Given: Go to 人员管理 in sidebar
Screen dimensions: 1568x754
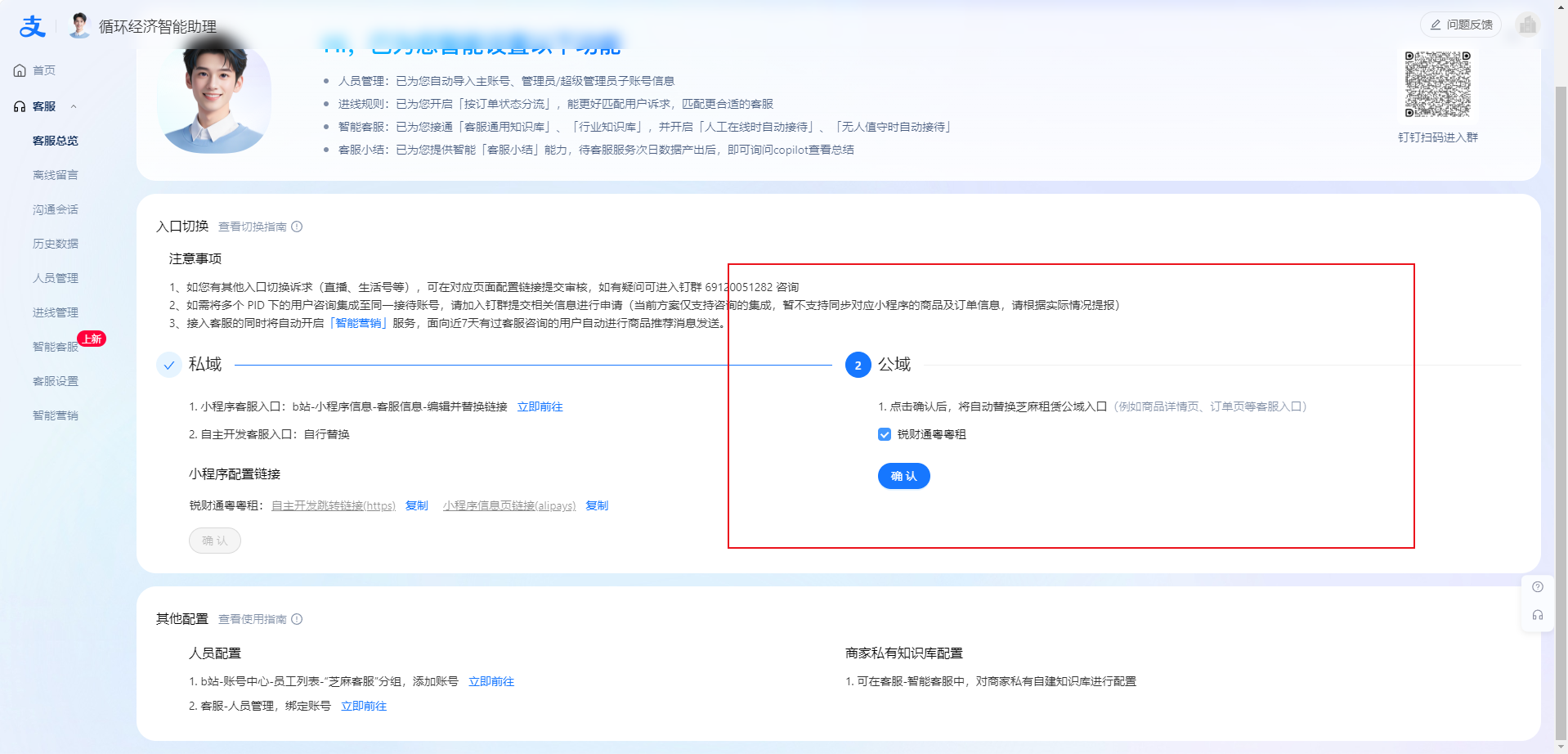Looking at the screenshot, I should tap(56, 278).
